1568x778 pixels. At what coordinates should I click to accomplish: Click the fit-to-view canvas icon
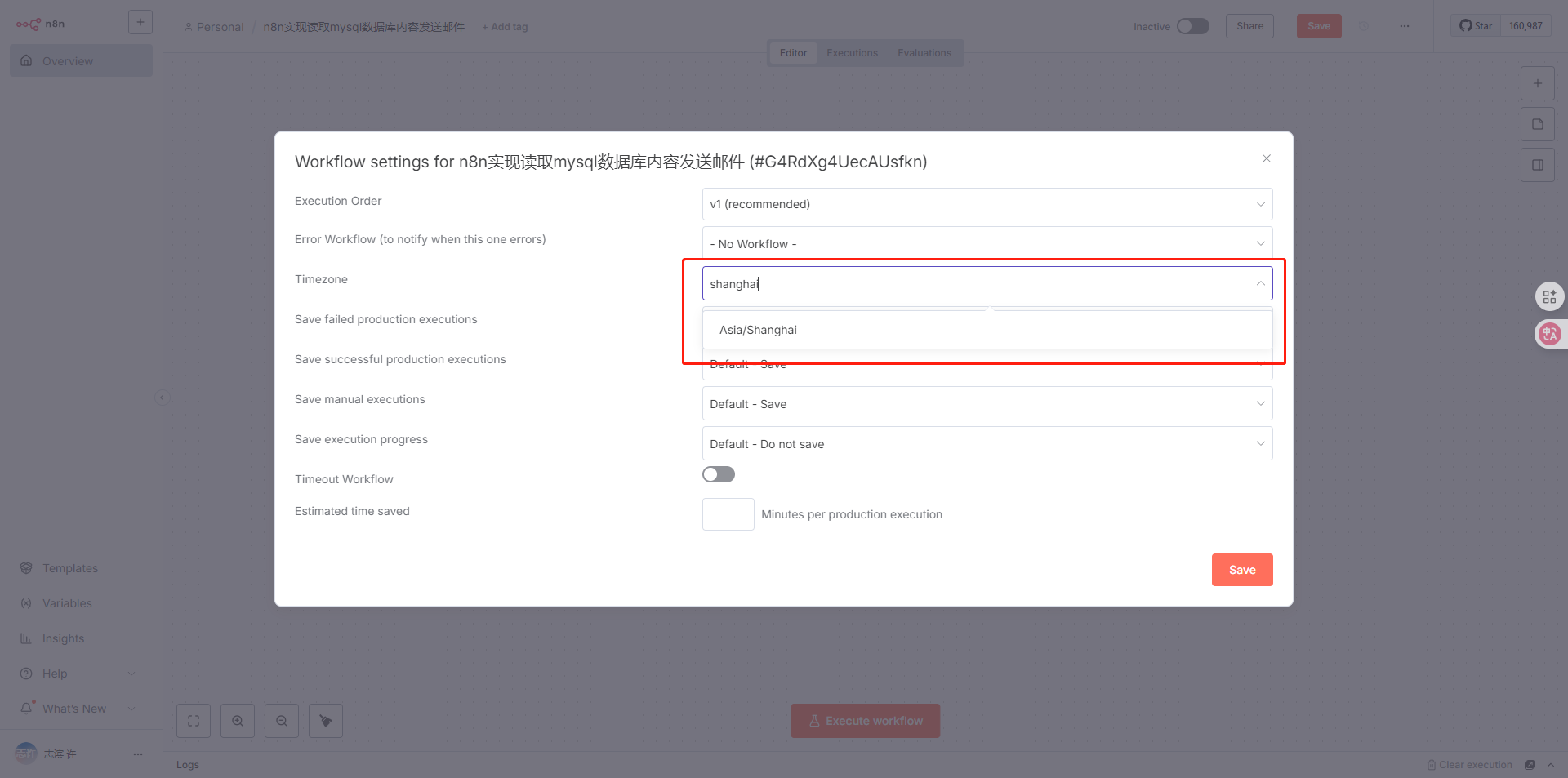pyautogui.click(x=194, y=721)
